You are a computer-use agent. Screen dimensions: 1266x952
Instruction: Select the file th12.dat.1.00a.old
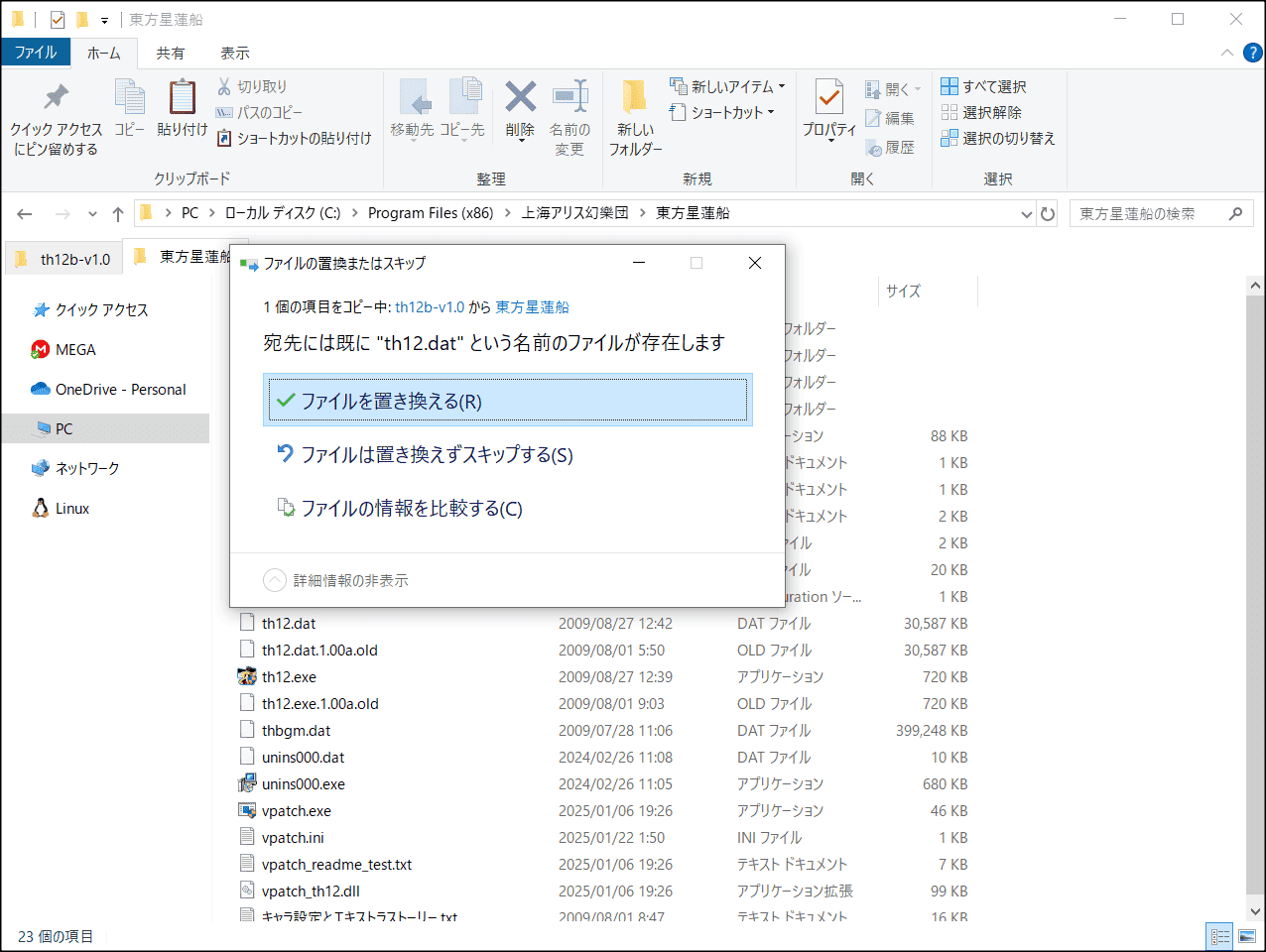319,651
